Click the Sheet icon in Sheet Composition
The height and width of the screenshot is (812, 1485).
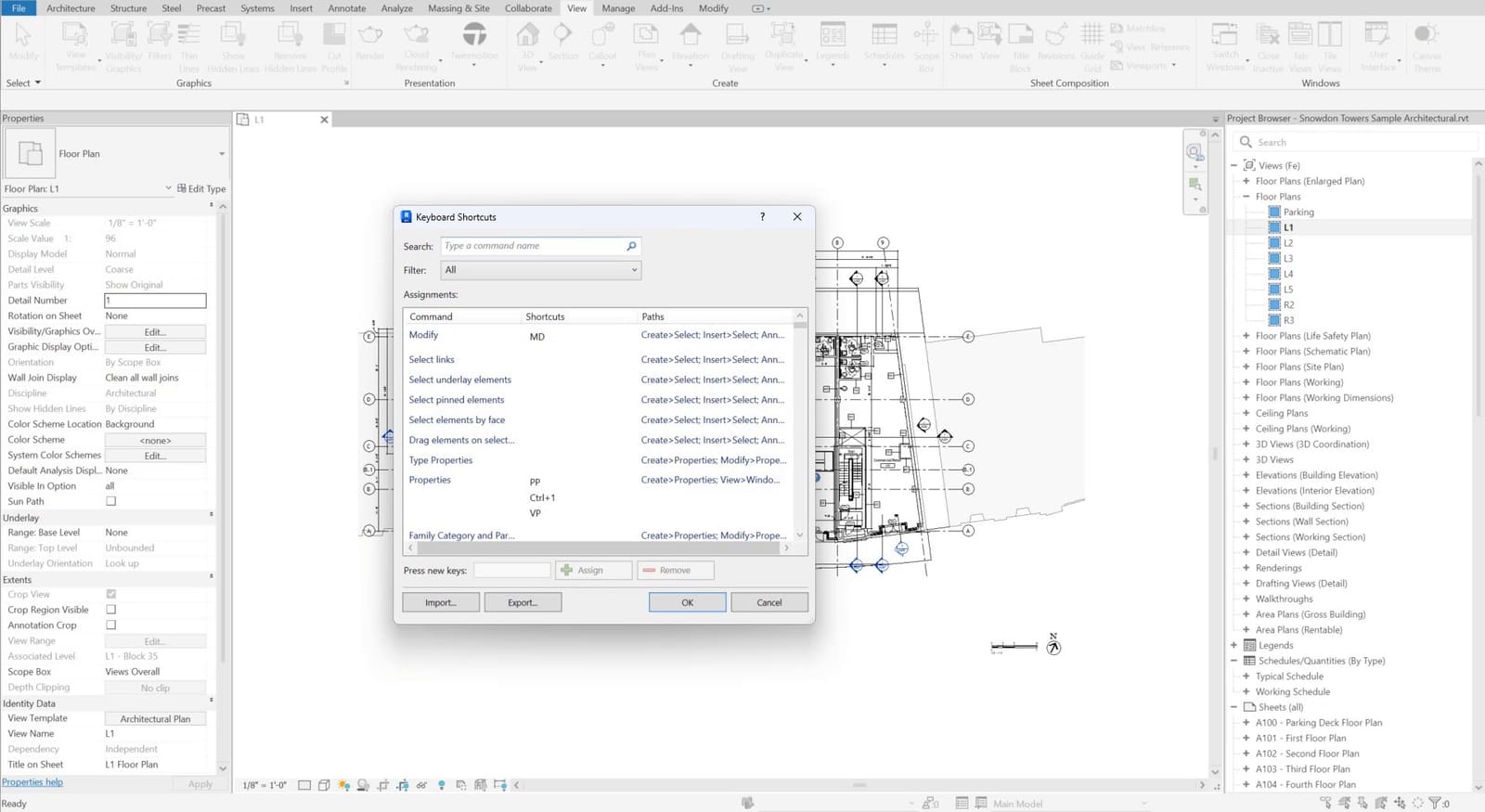click(962, 35)
